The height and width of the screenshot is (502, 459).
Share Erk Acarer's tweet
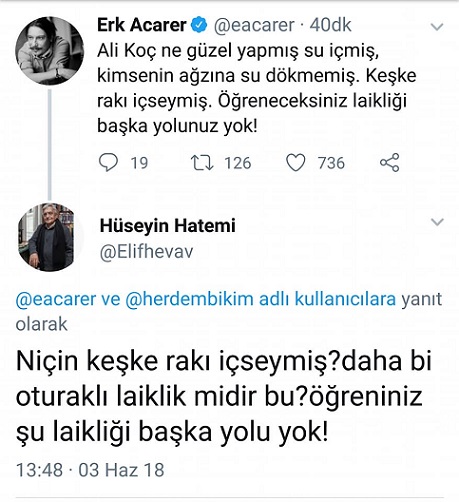(x=390, y=163)
